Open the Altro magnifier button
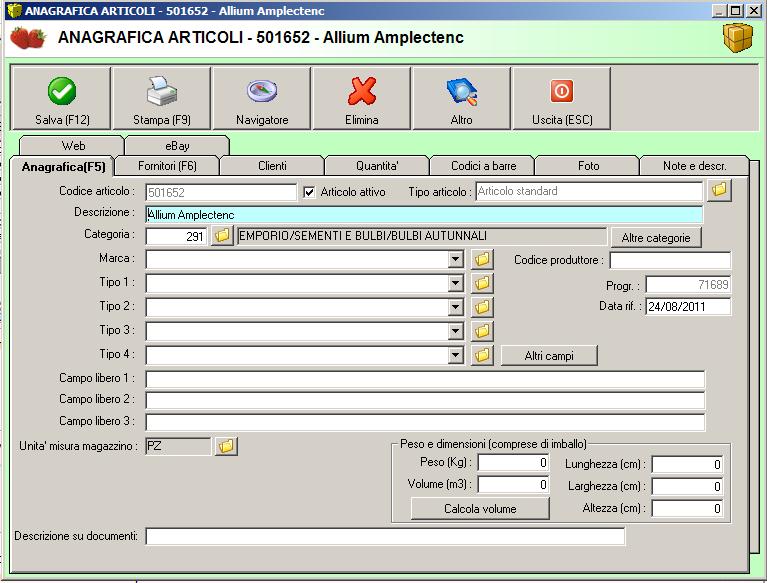 coord(461,99)
